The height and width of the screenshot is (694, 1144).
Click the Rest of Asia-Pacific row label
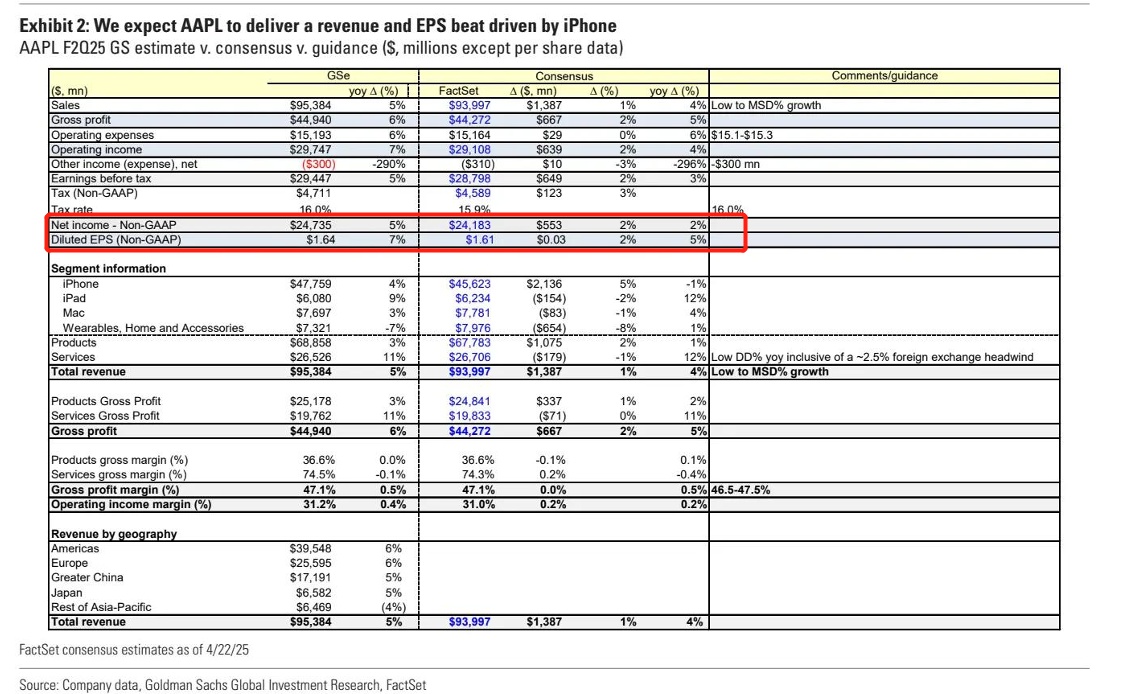pos(101,607)
